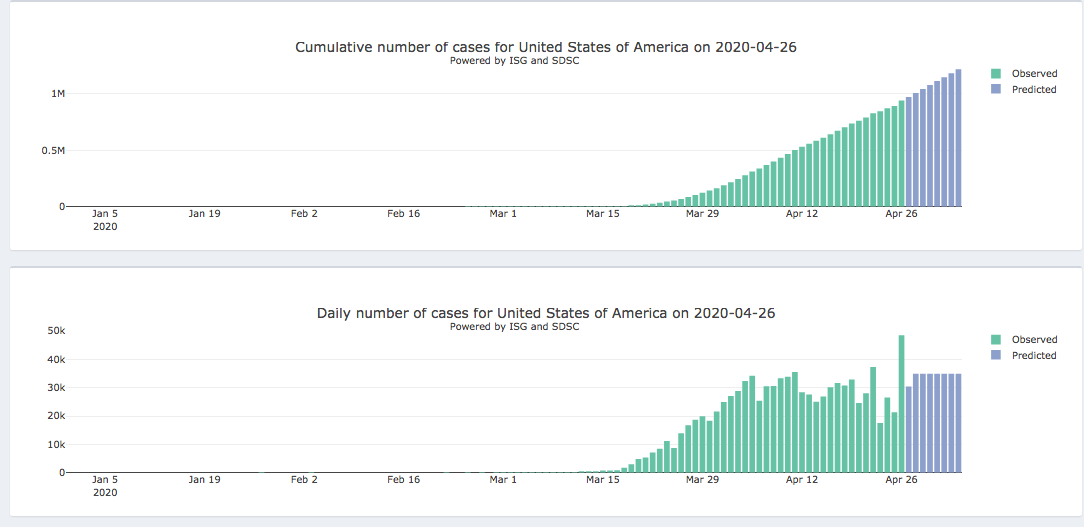Click Apr 26 x-axis label on cumulative chart

coord(901,213)
